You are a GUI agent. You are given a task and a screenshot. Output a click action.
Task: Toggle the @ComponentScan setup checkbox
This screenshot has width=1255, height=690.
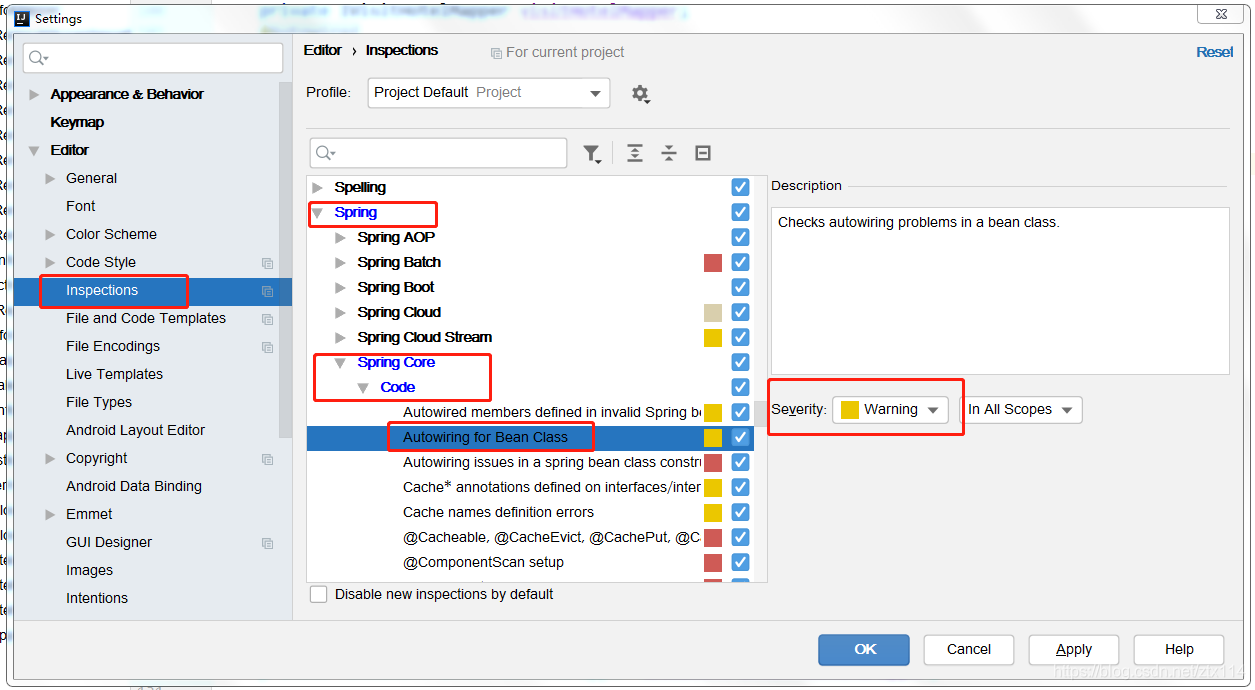pos(740,562)
